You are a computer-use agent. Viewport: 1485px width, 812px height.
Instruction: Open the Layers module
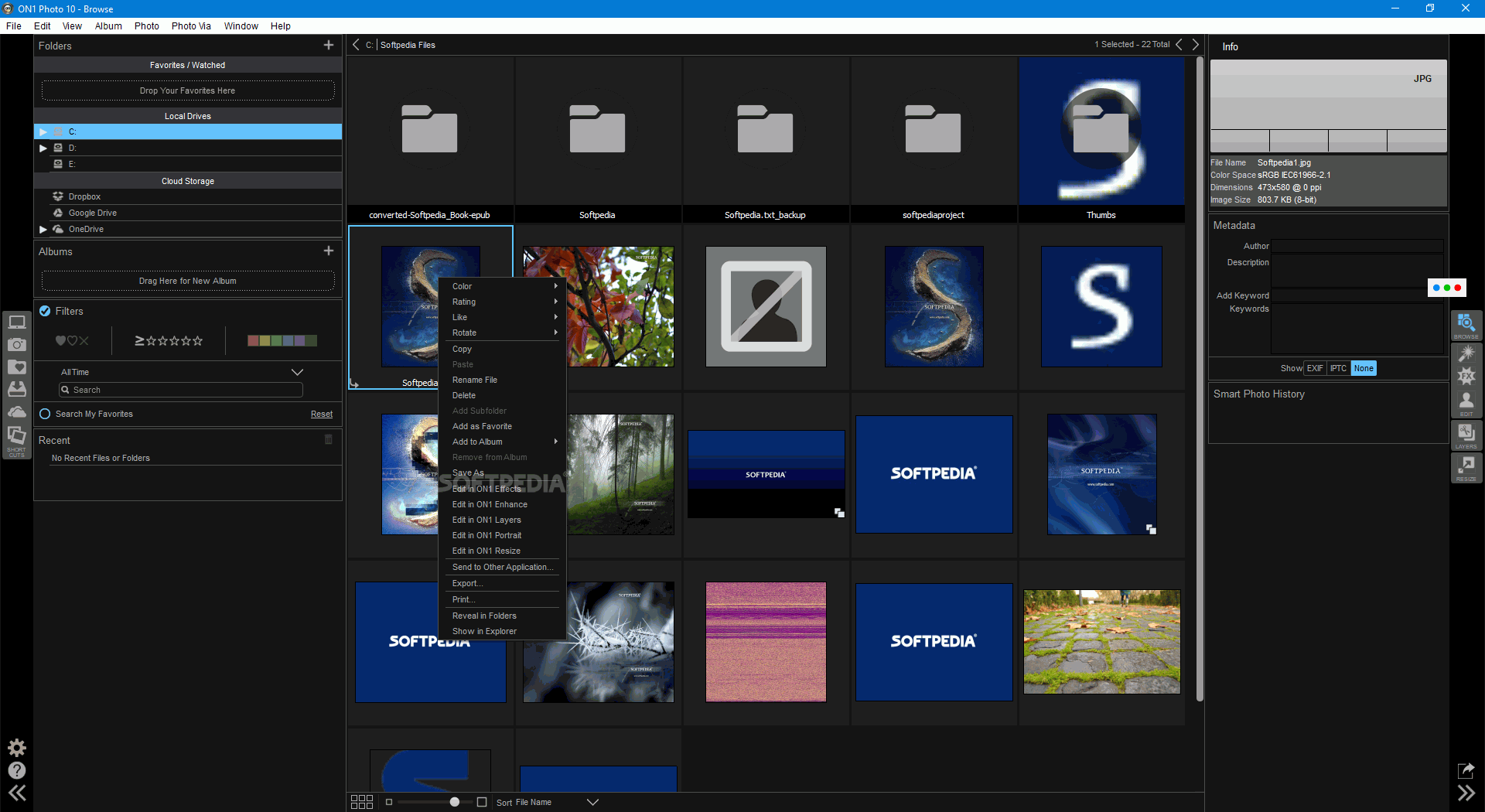1466,435
